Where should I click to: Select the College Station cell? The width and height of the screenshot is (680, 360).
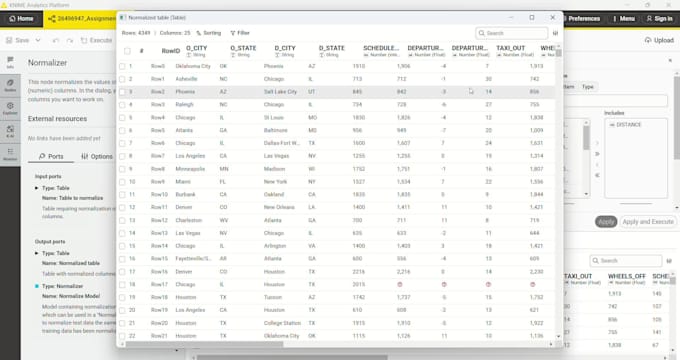[x=282, y=323]
